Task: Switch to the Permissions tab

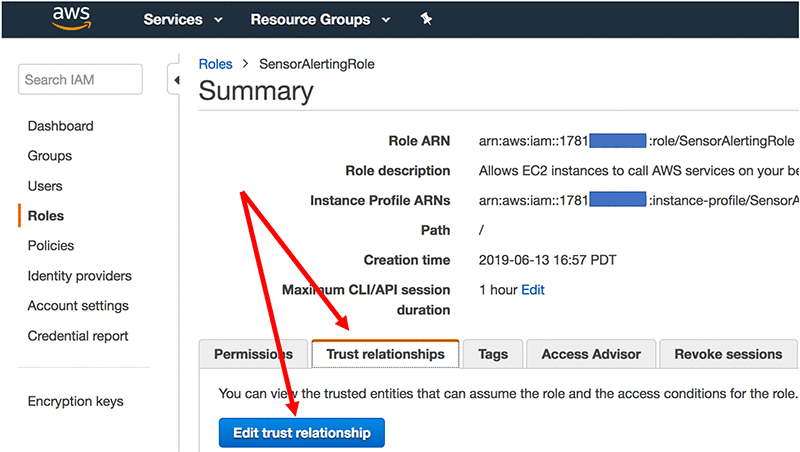Action: 254,354
